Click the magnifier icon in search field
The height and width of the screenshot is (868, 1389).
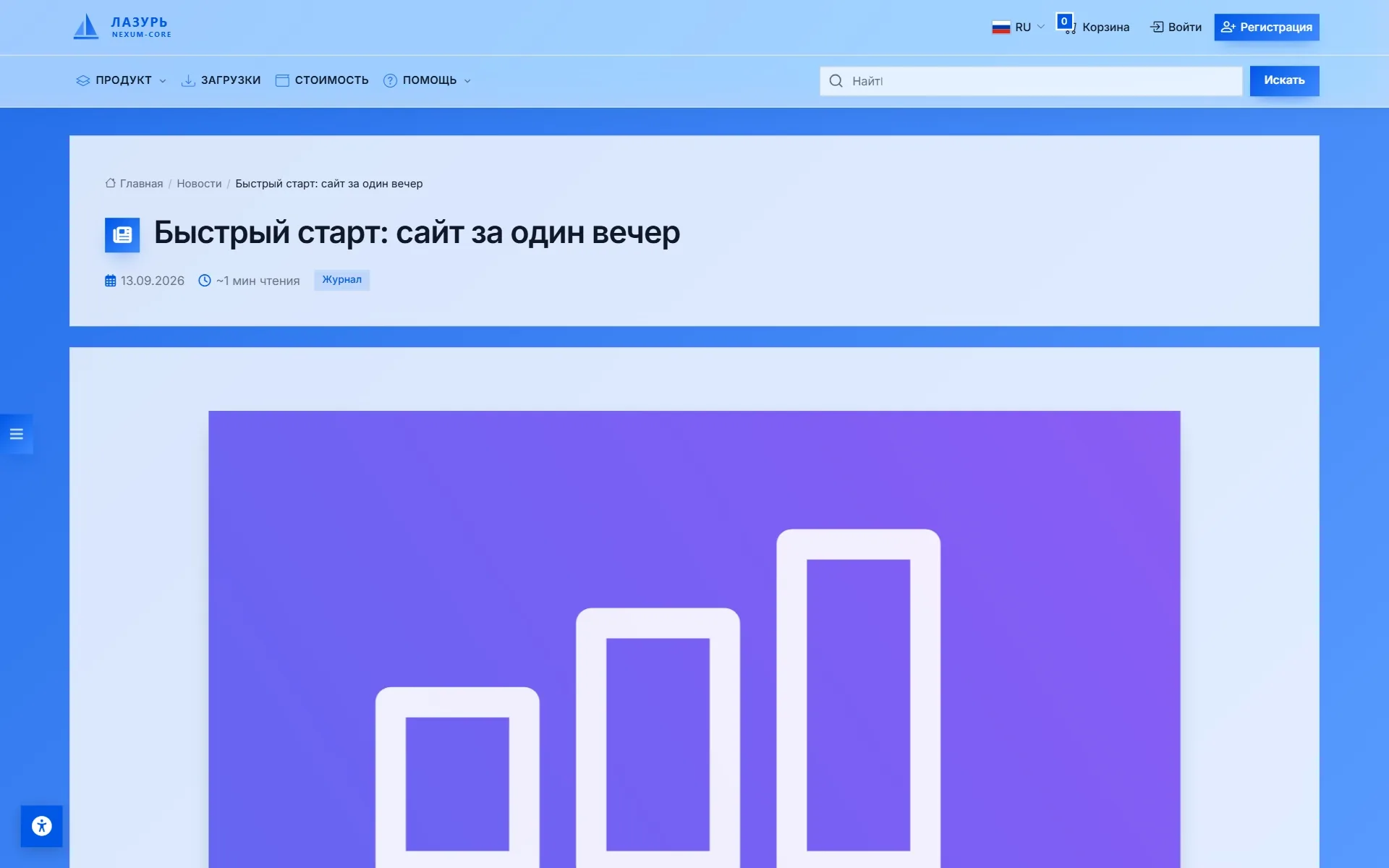click(x=836, y=81)
